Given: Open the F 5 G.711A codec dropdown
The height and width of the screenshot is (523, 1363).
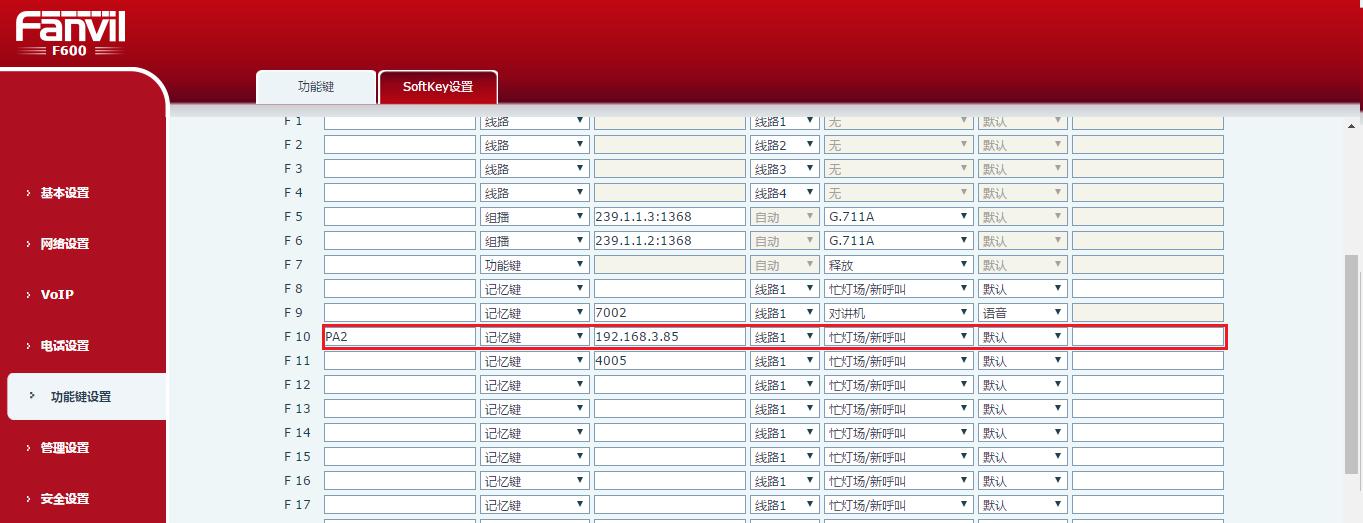Looking at the screenshot, I should coord(898,217).
